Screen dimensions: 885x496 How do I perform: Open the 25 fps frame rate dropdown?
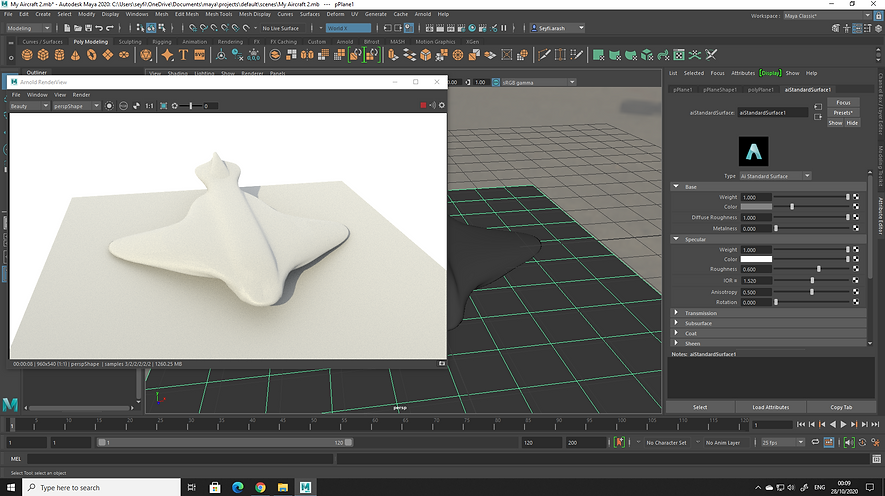click(783, 442)
